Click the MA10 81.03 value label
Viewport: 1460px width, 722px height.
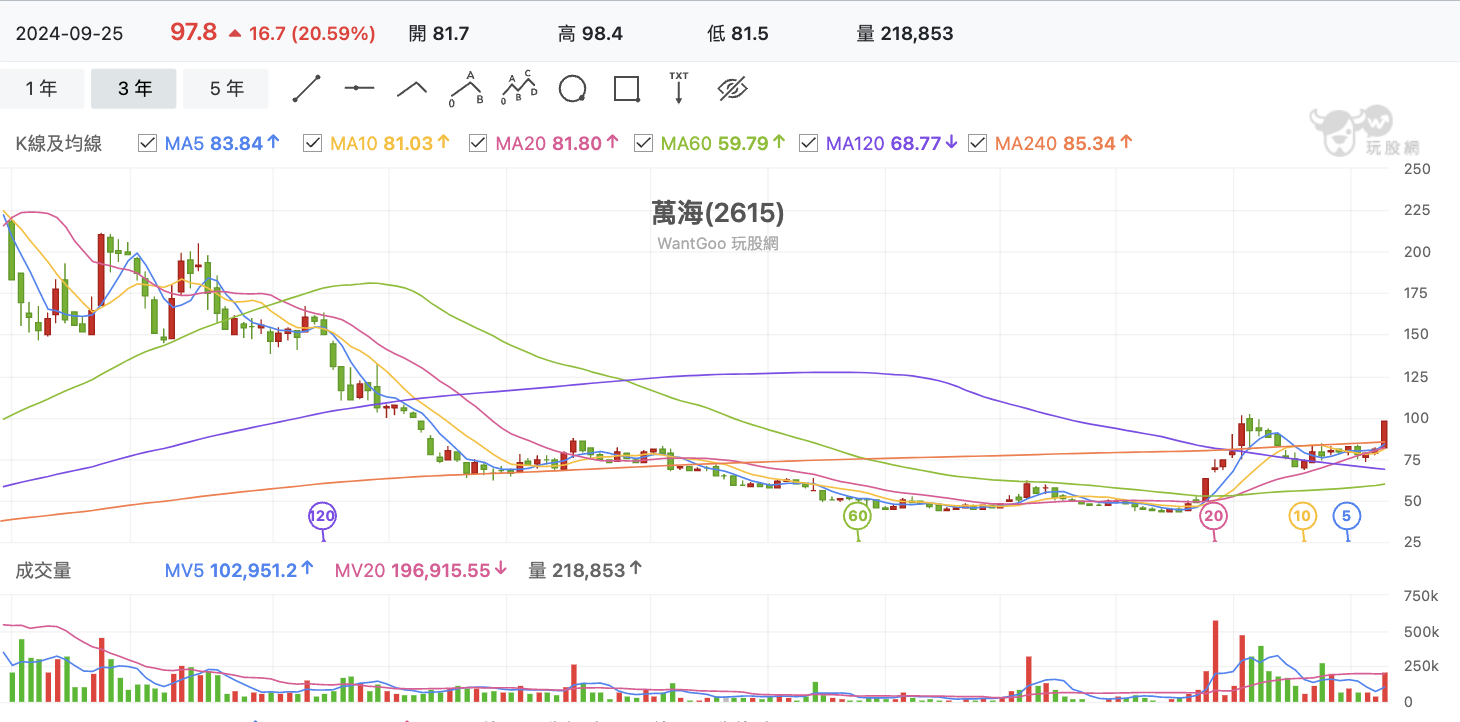pyautogui.click(x=391, y=143)
